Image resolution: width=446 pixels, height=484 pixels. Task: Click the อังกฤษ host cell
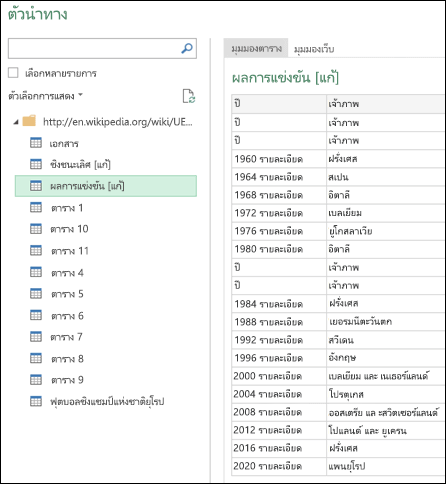pyautogui.click(x=386, y=358)
